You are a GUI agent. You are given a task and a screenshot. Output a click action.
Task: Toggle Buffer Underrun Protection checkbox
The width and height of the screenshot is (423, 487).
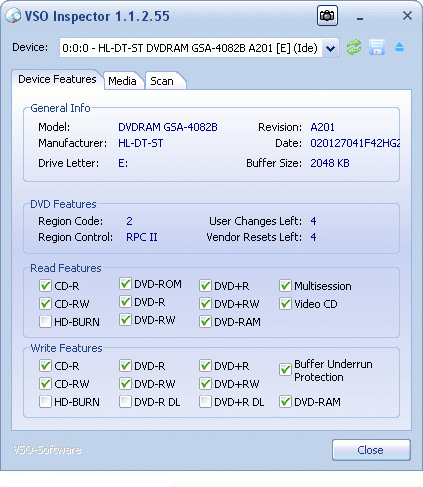(x=285, y=370)
